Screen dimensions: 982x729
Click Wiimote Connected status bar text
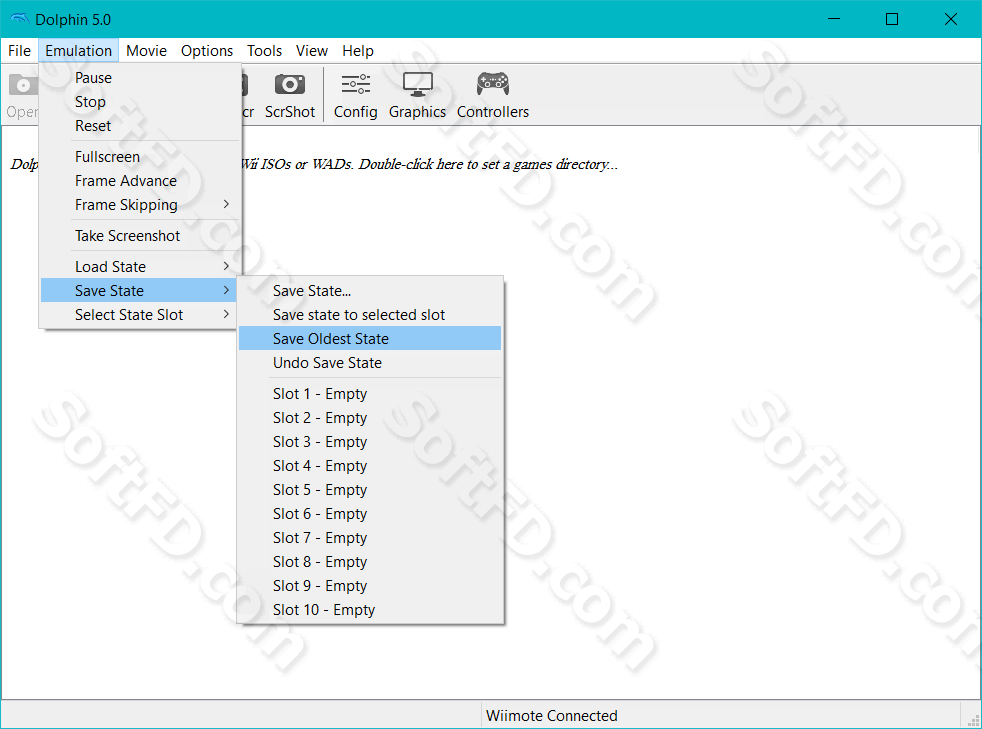552,716
